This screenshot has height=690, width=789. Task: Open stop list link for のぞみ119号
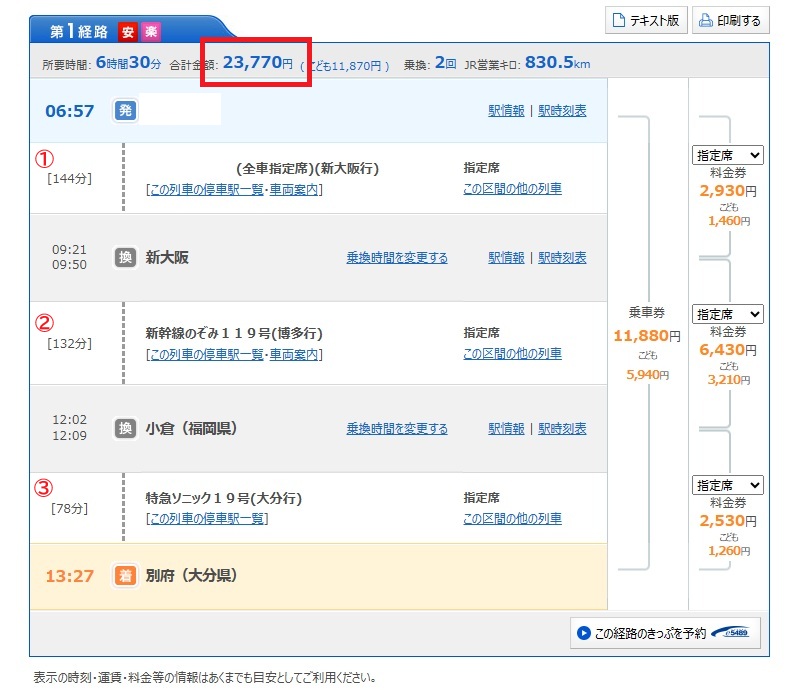(207, 354)
